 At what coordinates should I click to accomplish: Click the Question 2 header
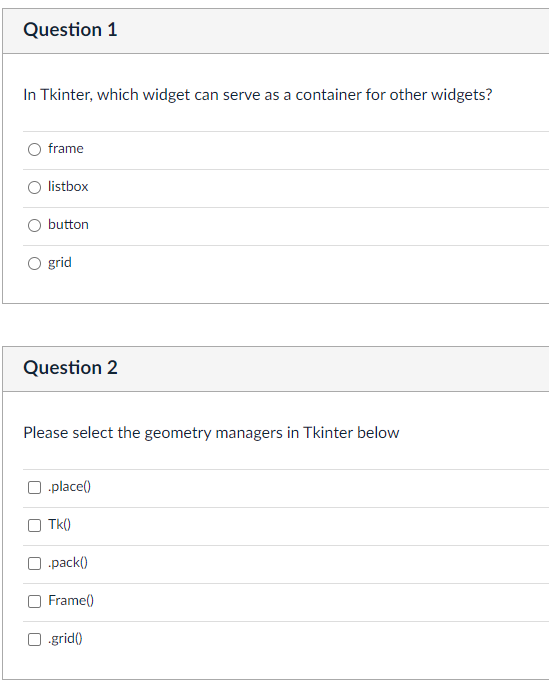[70, 367]
